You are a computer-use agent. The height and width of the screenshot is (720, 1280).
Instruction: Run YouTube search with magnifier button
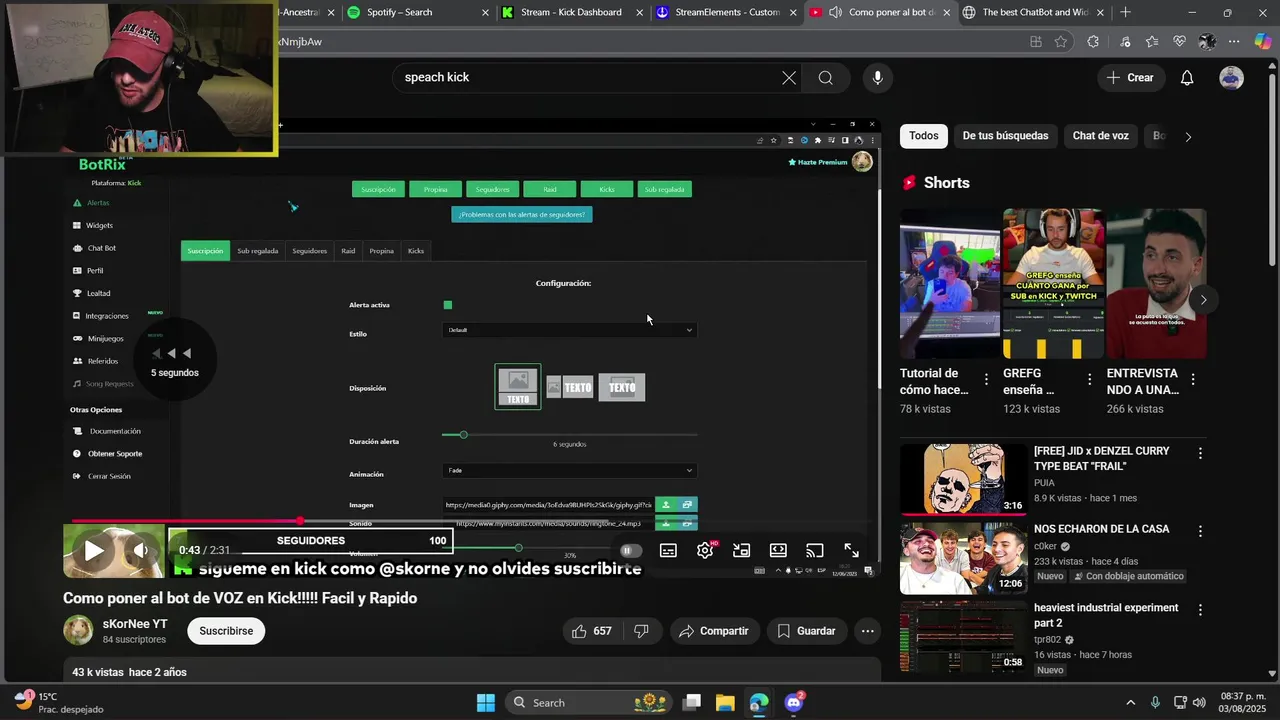(825, 78)
